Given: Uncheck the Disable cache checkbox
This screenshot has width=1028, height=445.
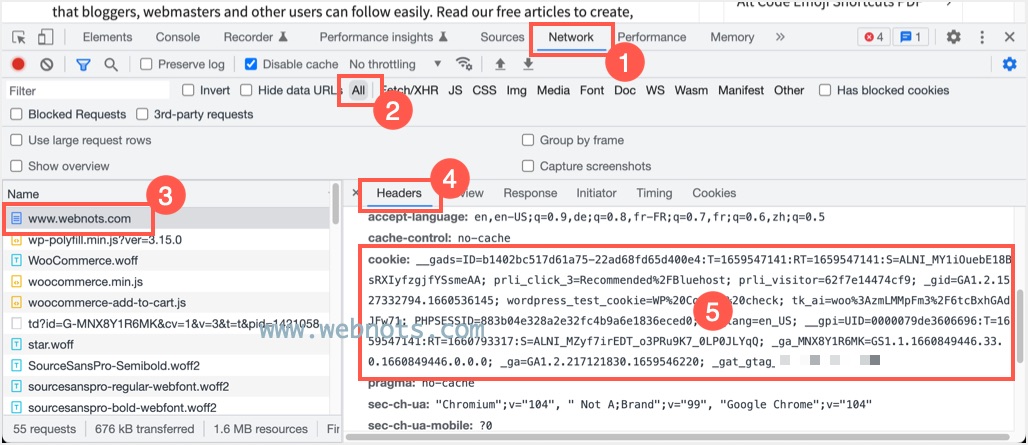Looking at the screenshot, I should (x=251, y=64).
